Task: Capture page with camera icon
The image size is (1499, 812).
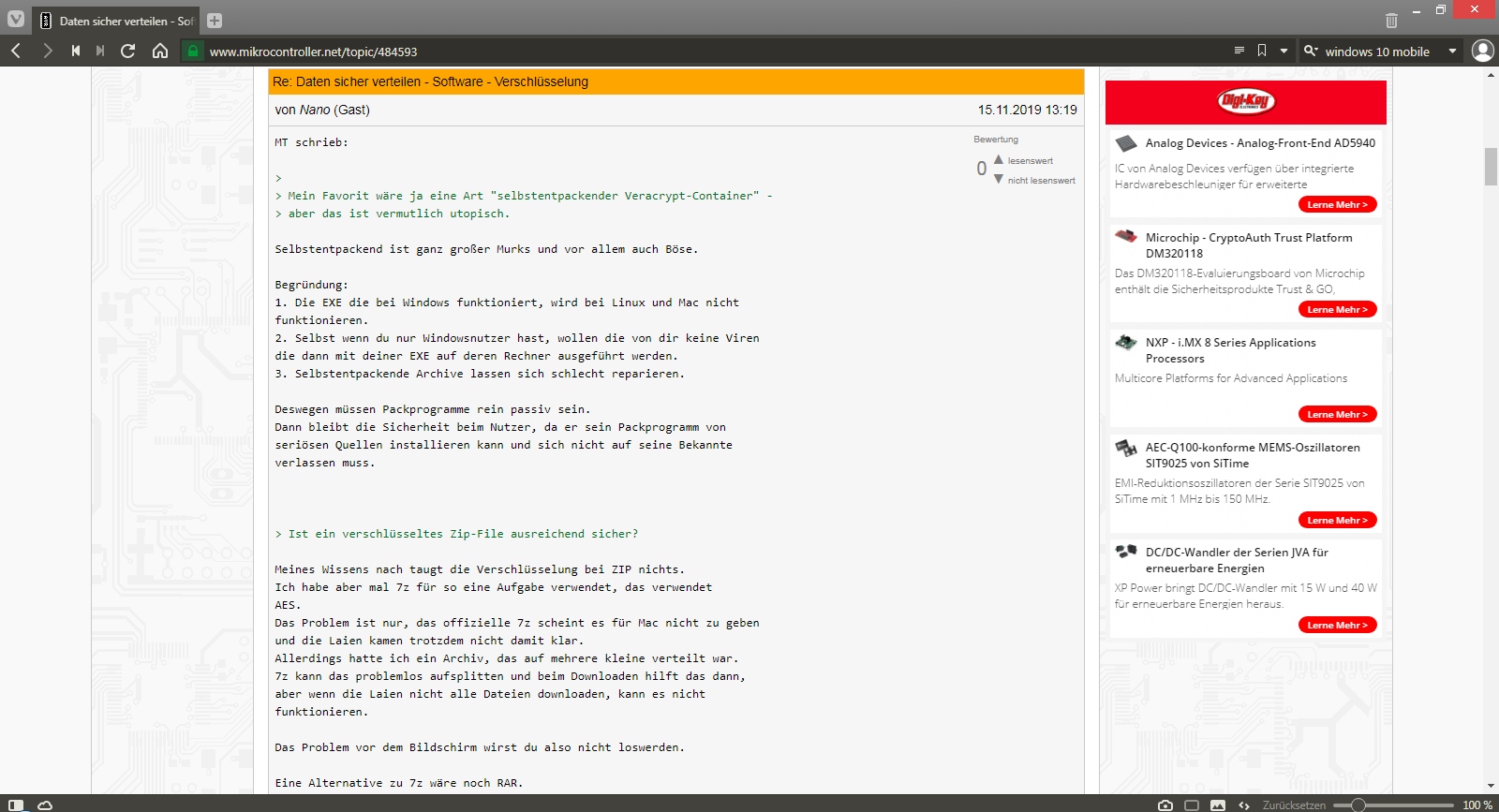Action: [1165, 805]
